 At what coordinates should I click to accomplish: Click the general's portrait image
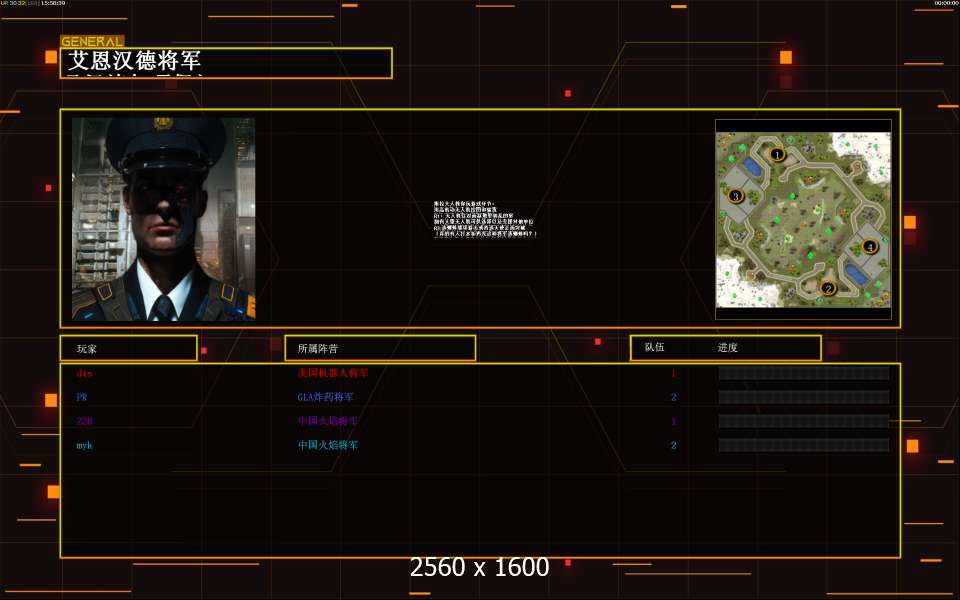163,218
